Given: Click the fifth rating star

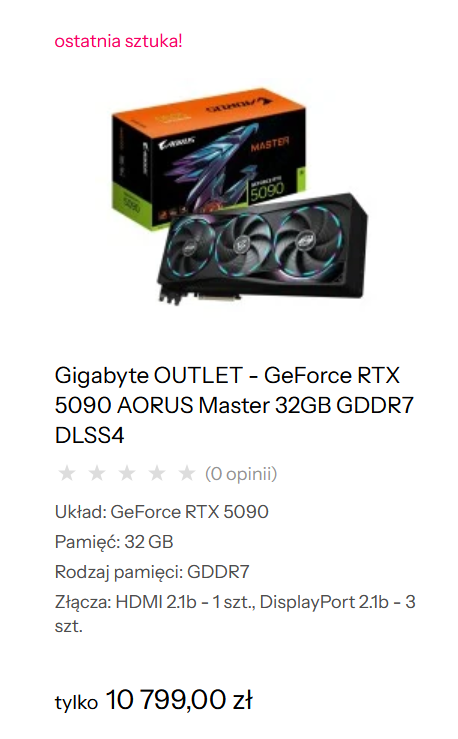Looking at the screenshot, I should coord(187,473).
